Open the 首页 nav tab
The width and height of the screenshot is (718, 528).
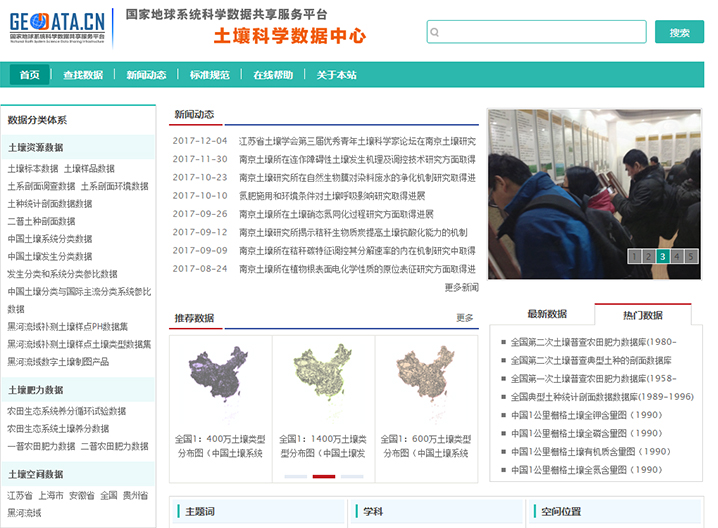point(30,75)
